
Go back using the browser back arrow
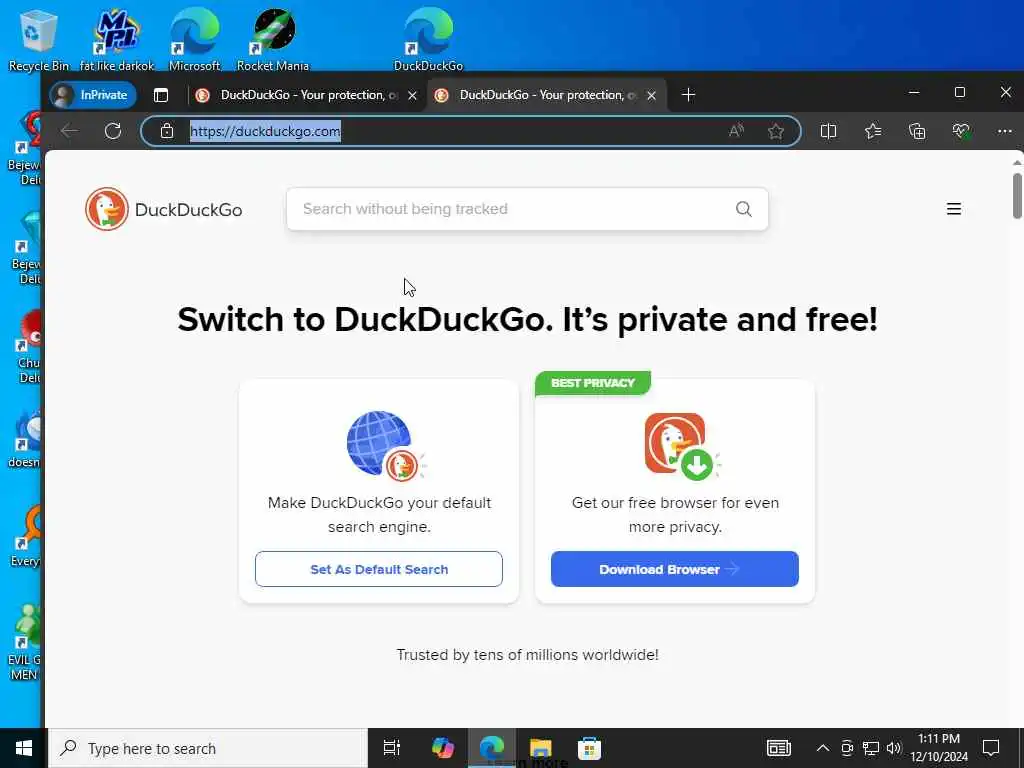pos(69,131)
